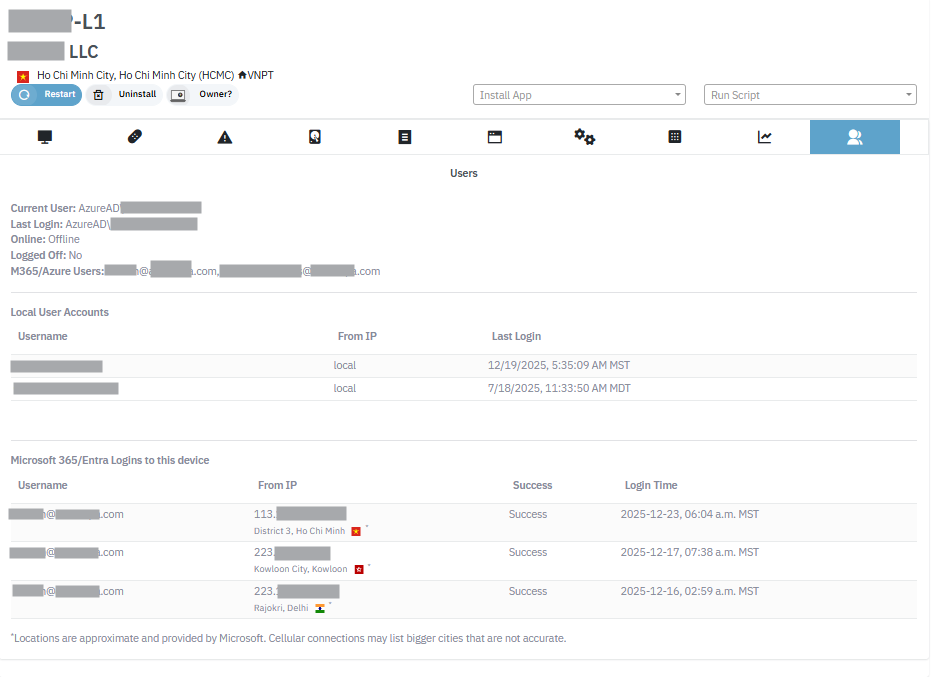View alerts via the warning triangle icon
The image size is (938, 677).
pos(225,137)
